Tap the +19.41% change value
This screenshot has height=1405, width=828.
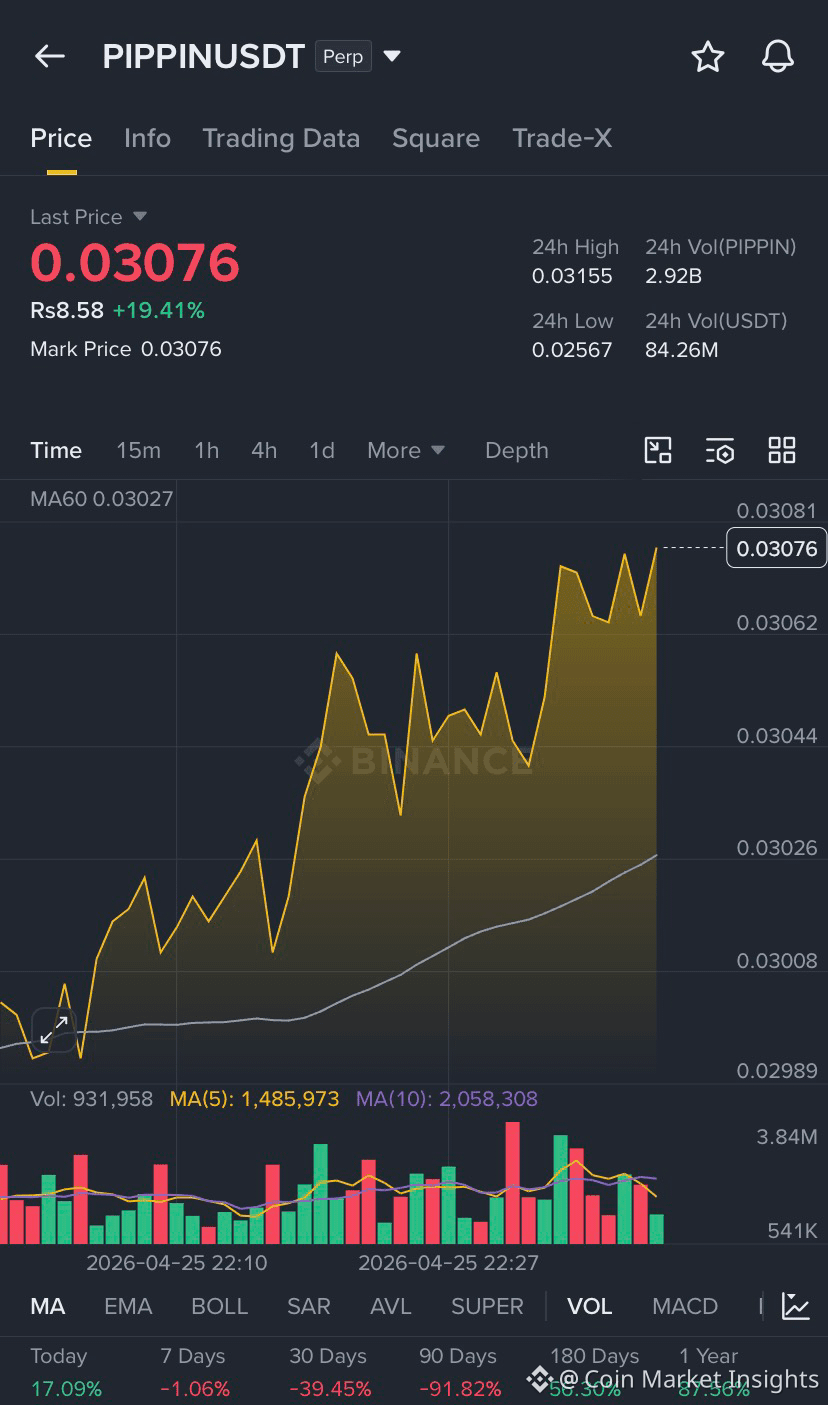pos(158,310)
